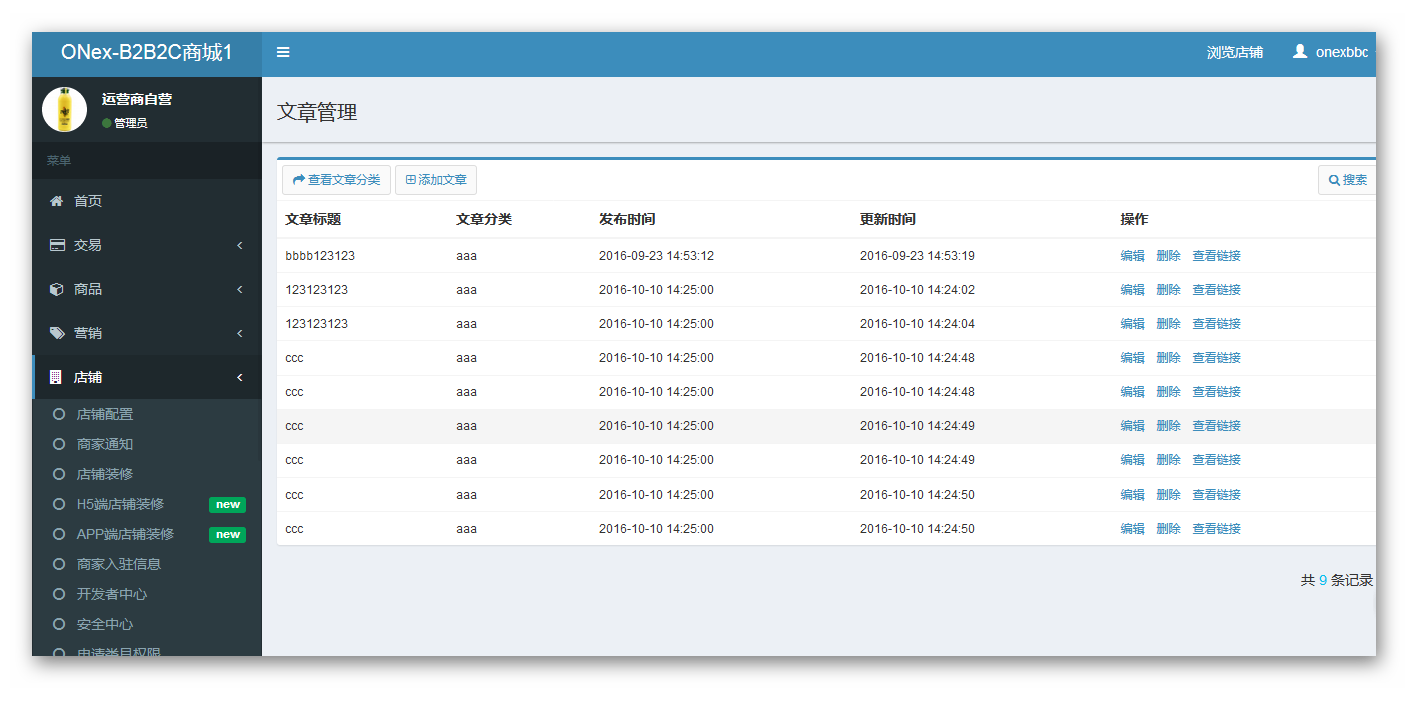Click 编辑 for the bbbb123123 article
Viewport: 1408px width, 705px height.
[1132, 256]
